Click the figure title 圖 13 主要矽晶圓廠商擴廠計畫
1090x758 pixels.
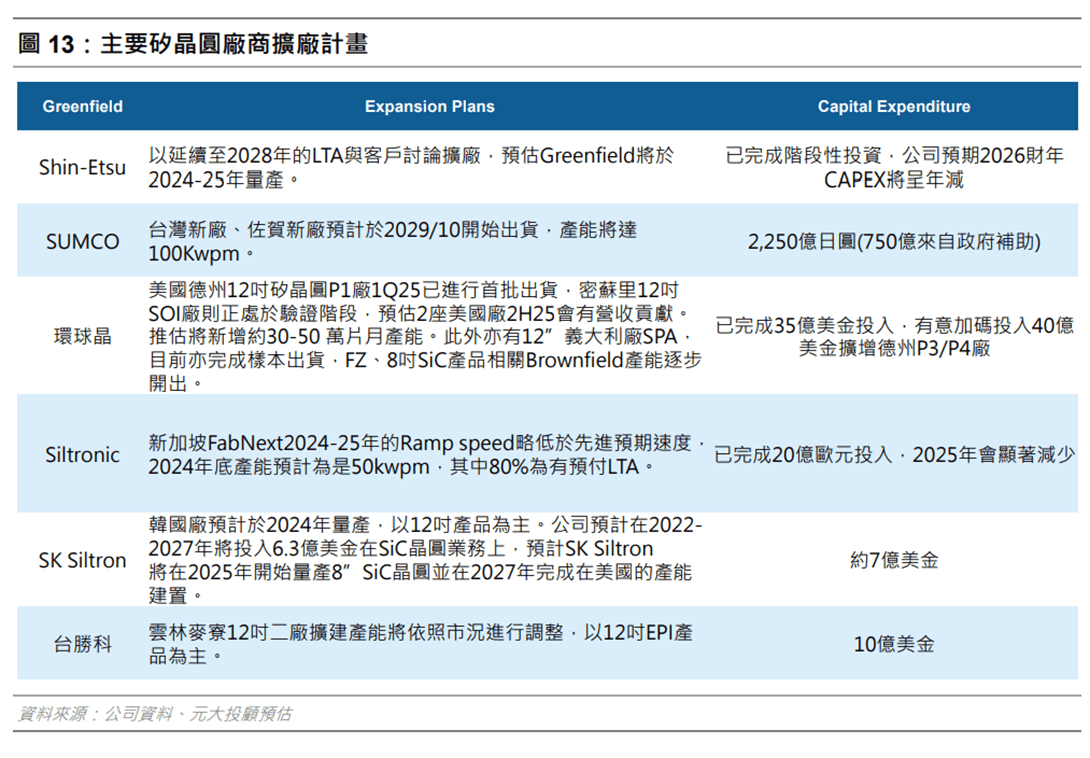coord(193,44)
